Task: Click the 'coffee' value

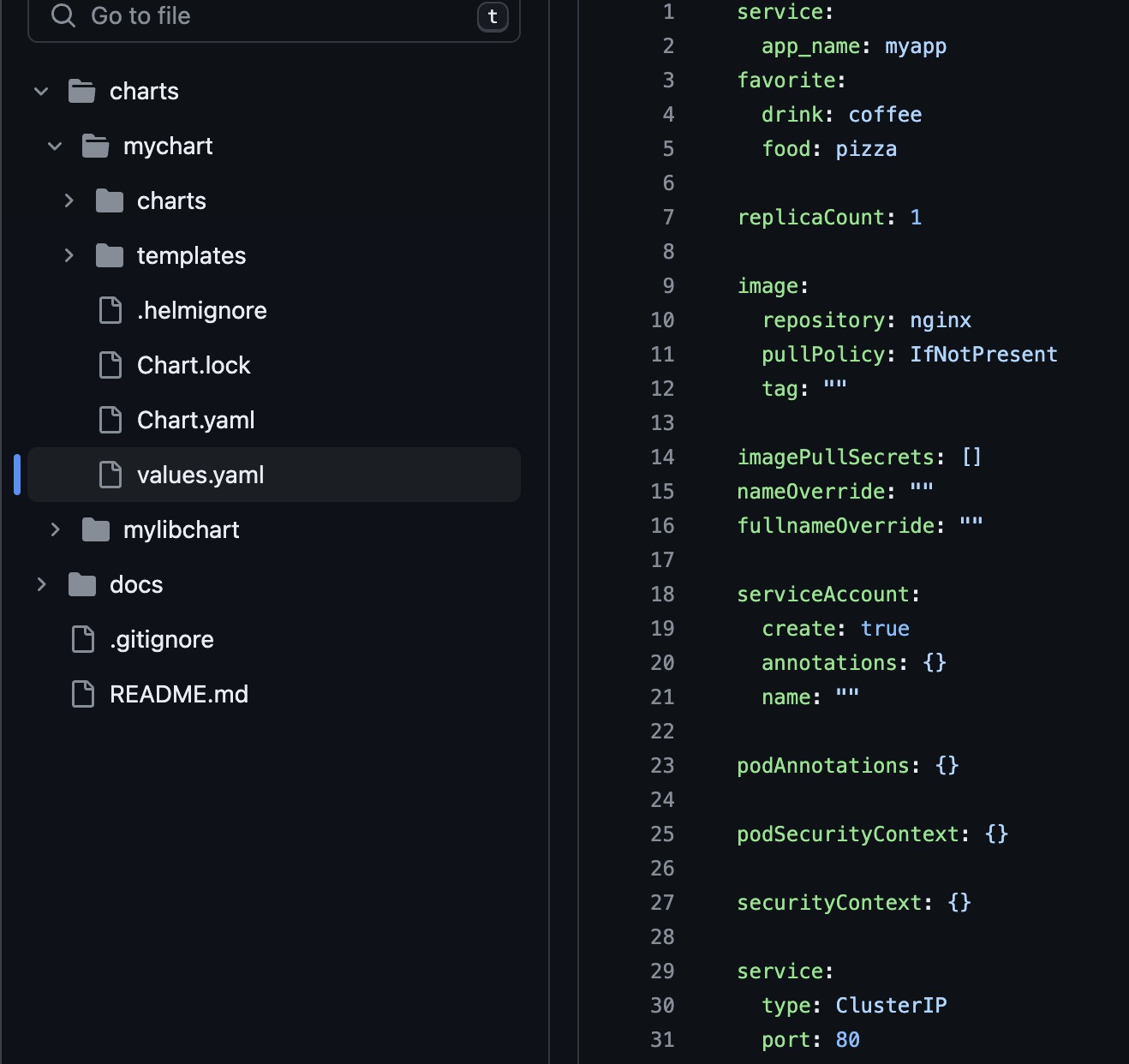Action: click(885, 115)
